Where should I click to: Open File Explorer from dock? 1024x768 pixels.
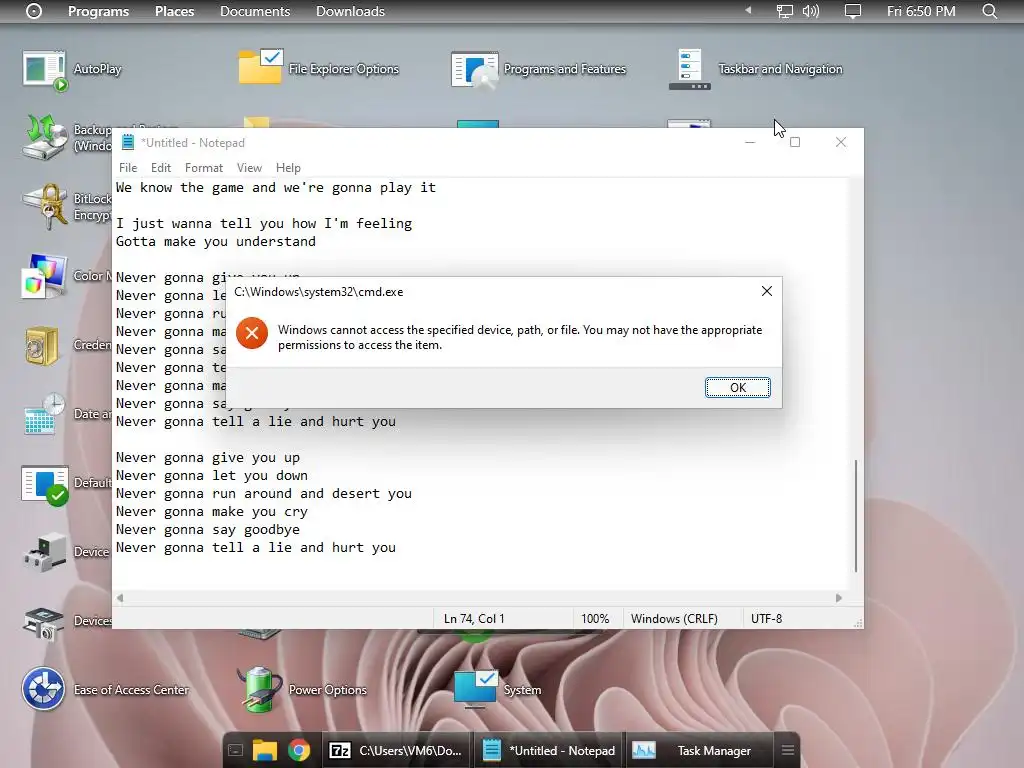265,750
